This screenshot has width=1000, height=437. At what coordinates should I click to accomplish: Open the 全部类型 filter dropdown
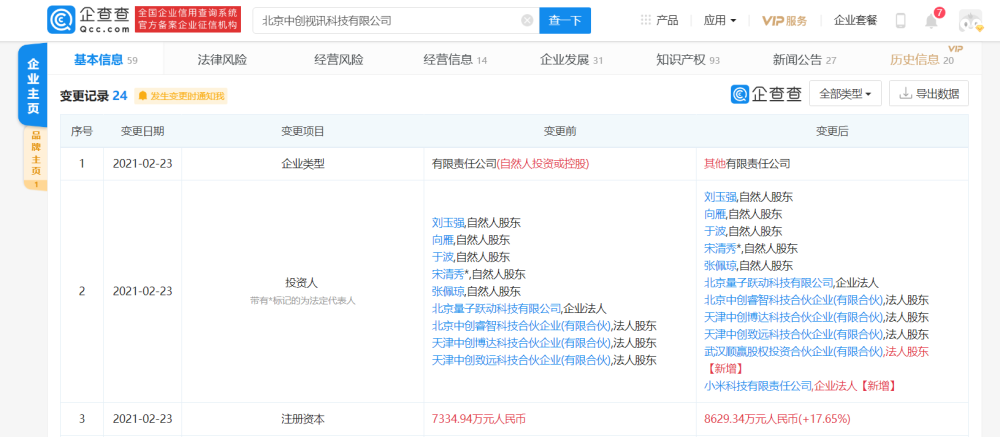click(x=845, y=94)
